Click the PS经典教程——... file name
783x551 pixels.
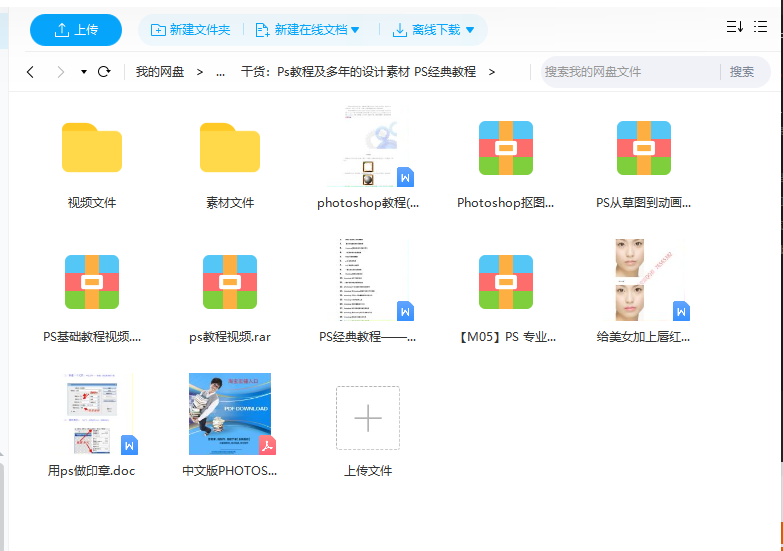[368, 337]
